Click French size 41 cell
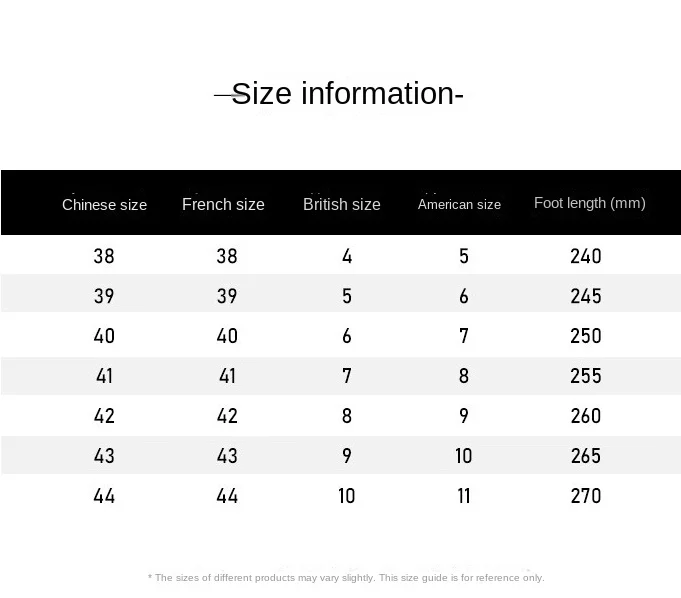Viewport: 681px width, 598px height. [227, 376]
